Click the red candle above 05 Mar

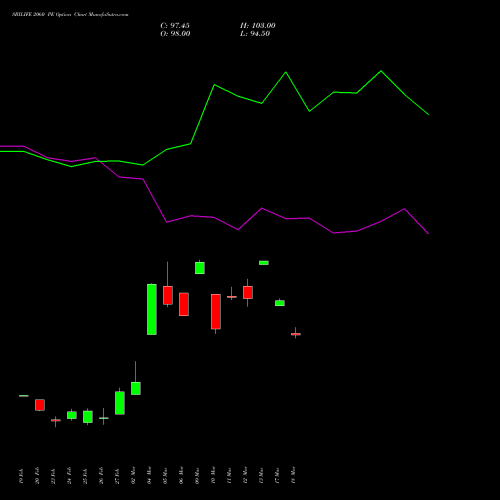[168, 295]
